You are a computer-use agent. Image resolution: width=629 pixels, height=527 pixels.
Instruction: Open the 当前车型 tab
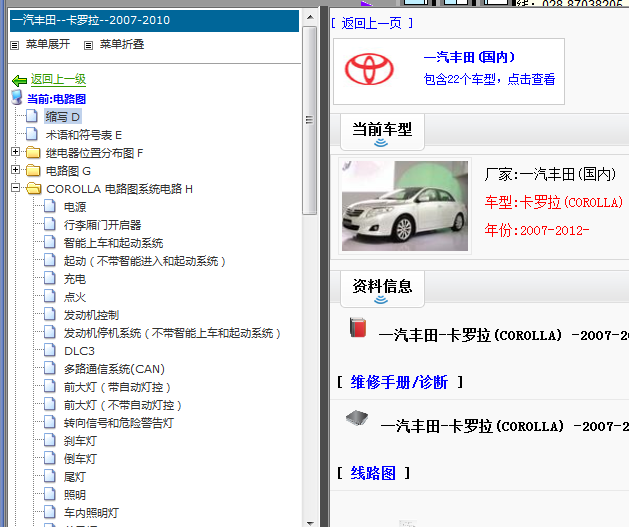tap(382, 132)
